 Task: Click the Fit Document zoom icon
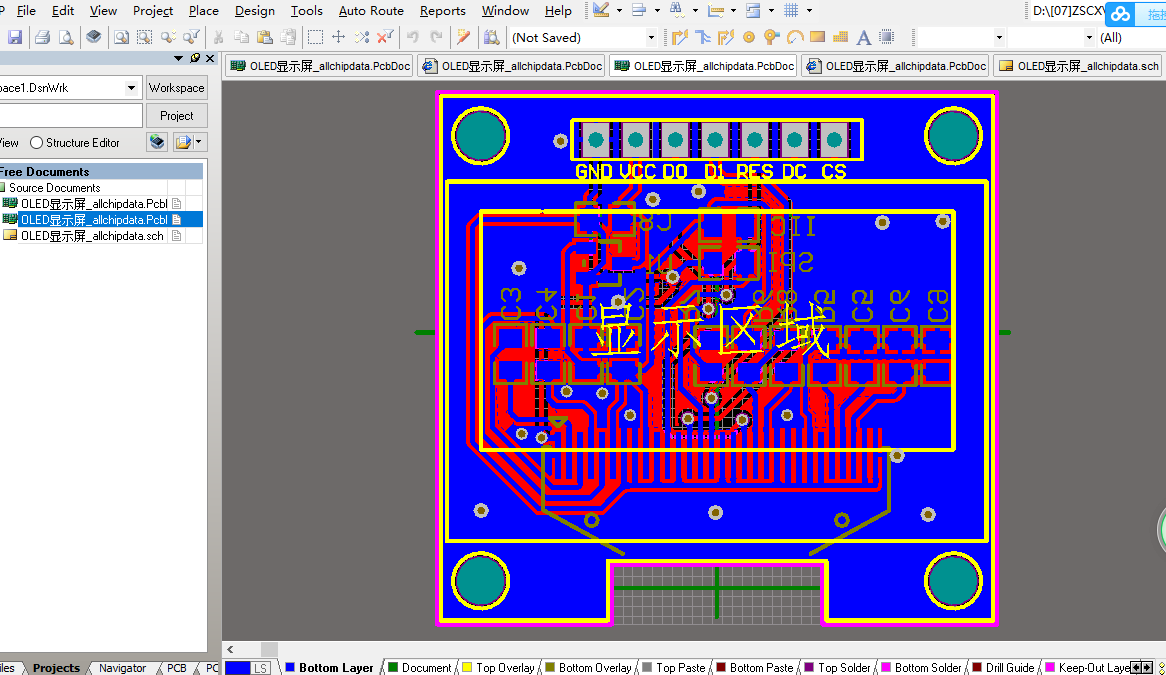click(121, 37)
